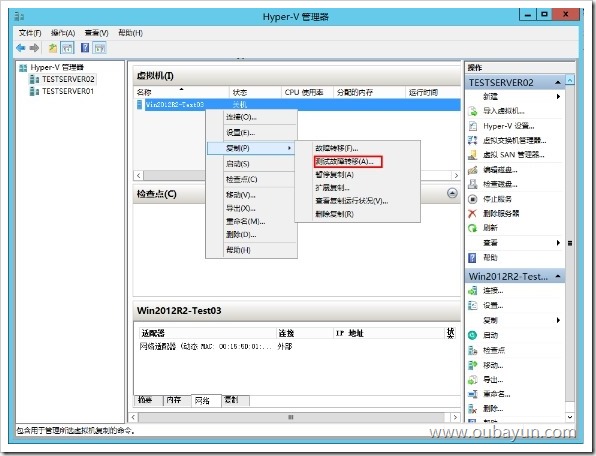Switch to the 复制 tab in details pane
Image resolution: width=596 pixels, height=456 pixels.
235,400
